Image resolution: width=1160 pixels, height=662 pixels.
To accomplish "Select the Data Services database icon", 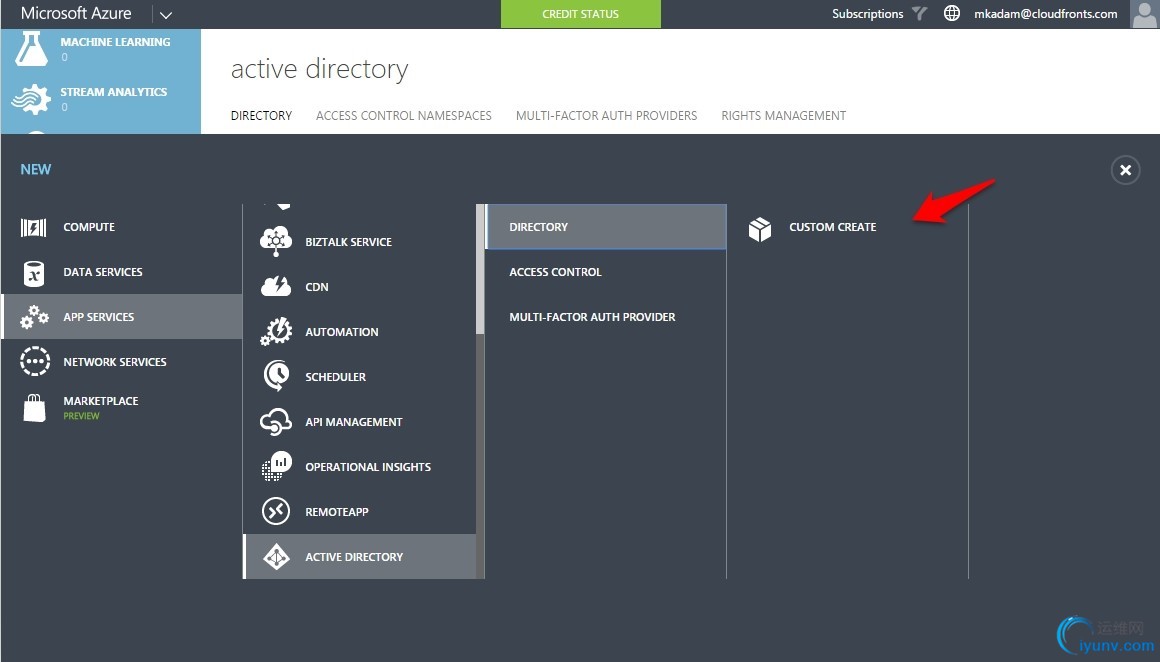I will click(34, 273).
